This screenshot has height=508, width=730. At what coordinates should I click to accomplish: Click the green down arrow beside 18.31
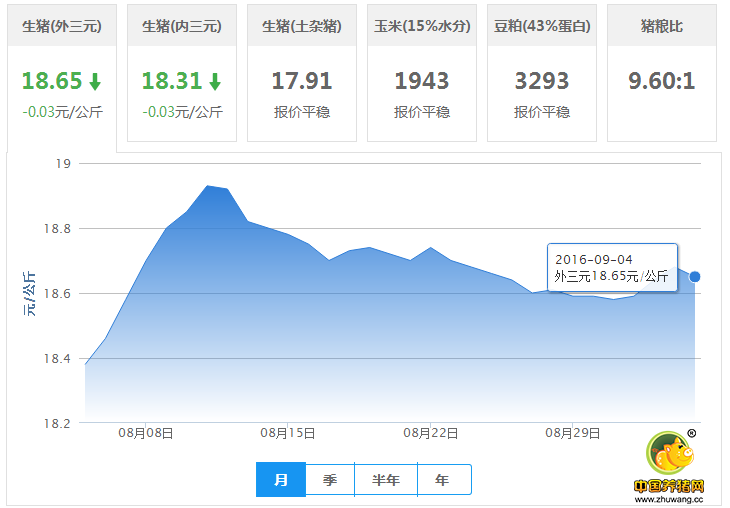[x=215, y=81]
